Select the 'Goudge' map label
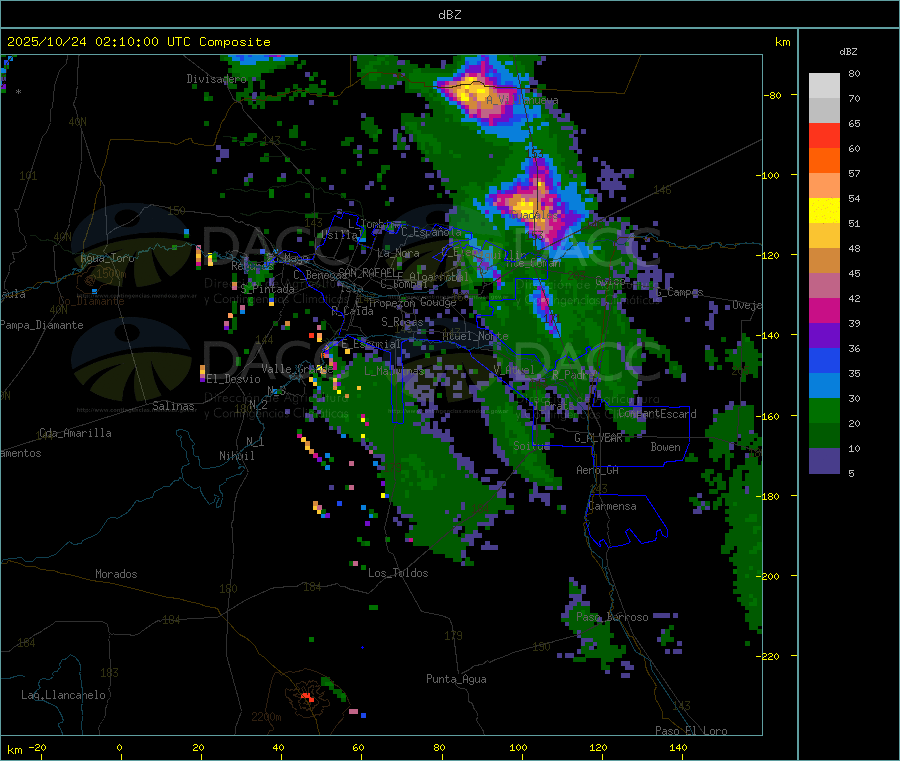900x761 pixels. [439, 302]
